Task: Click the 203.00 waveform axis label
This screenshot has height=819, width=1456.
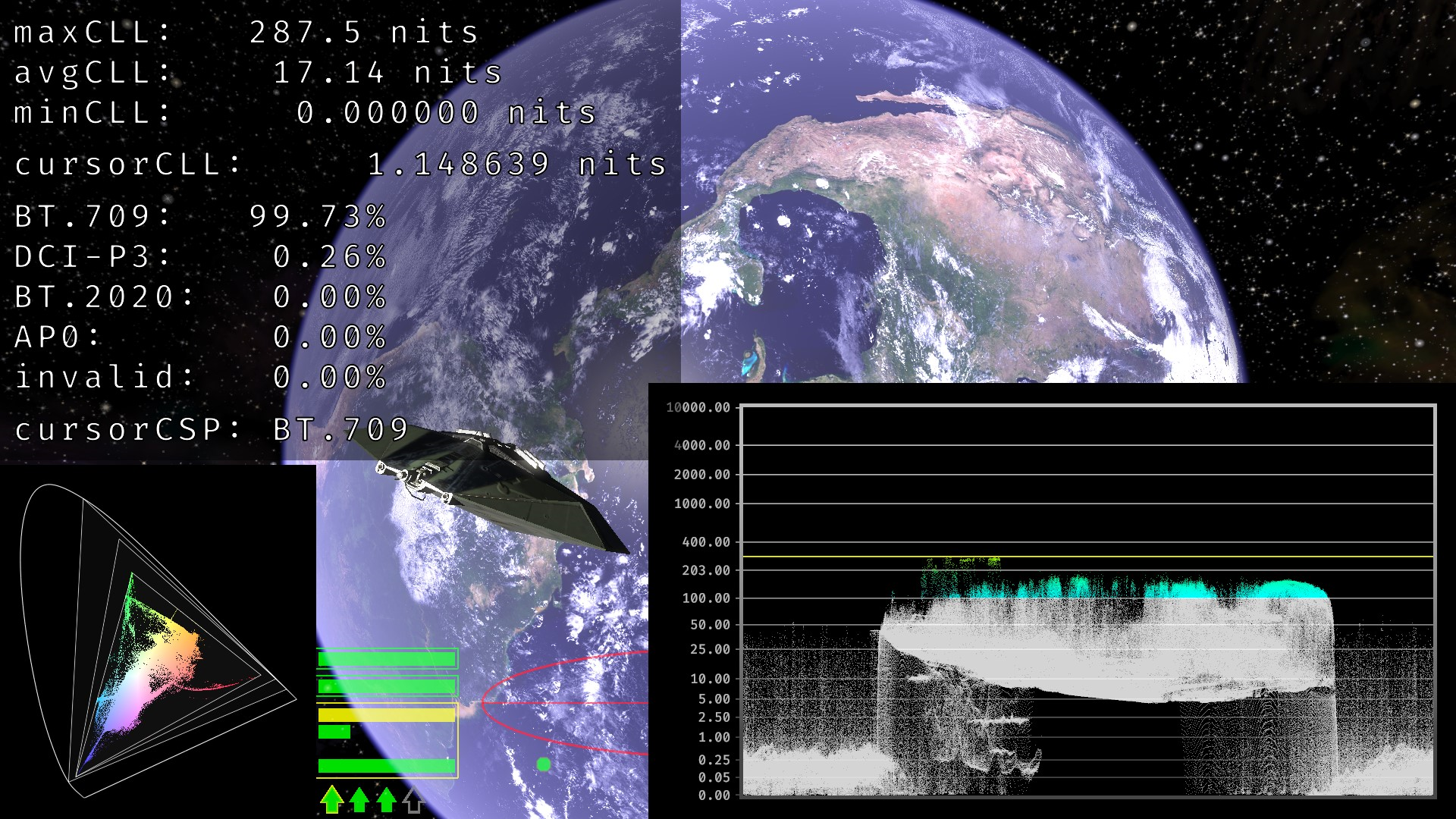Action: point(706,570)
